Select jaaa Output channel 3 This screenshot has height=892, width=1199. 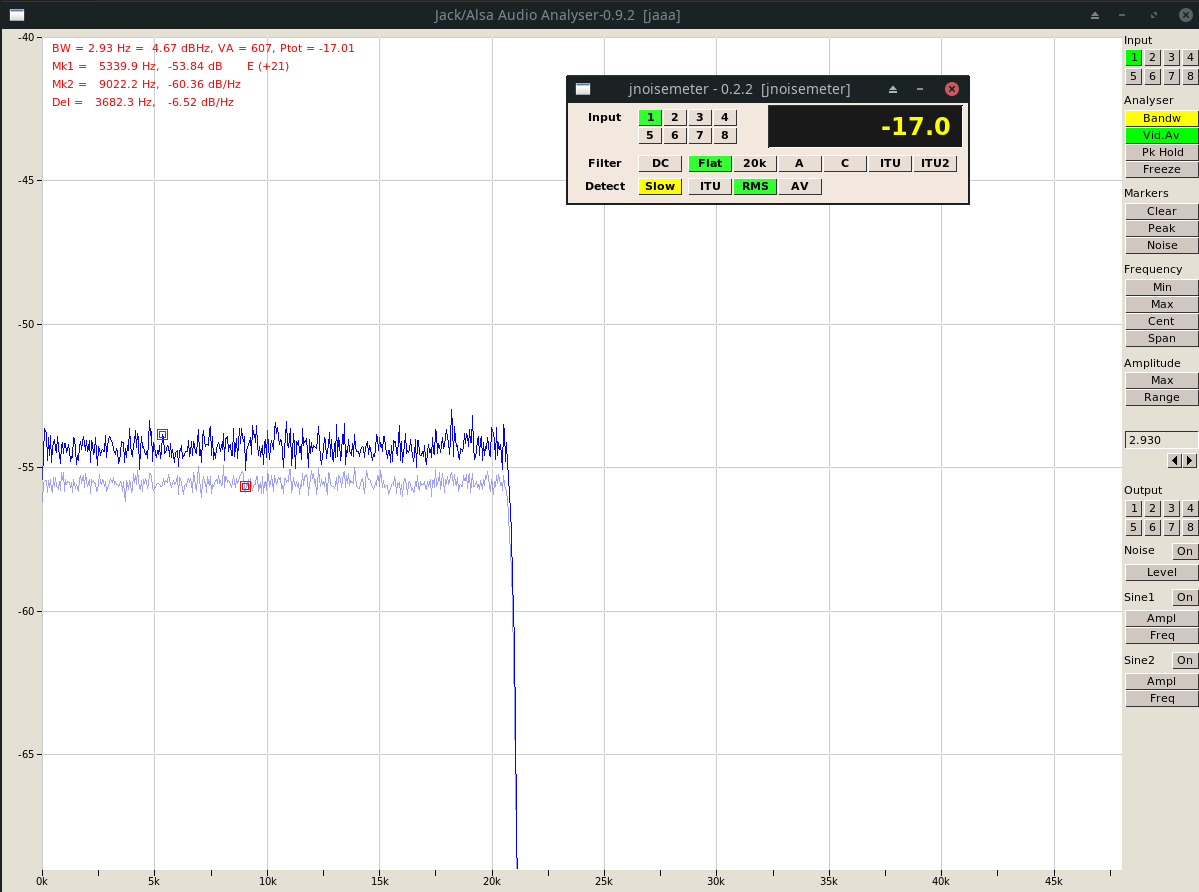pos(1171,508)
